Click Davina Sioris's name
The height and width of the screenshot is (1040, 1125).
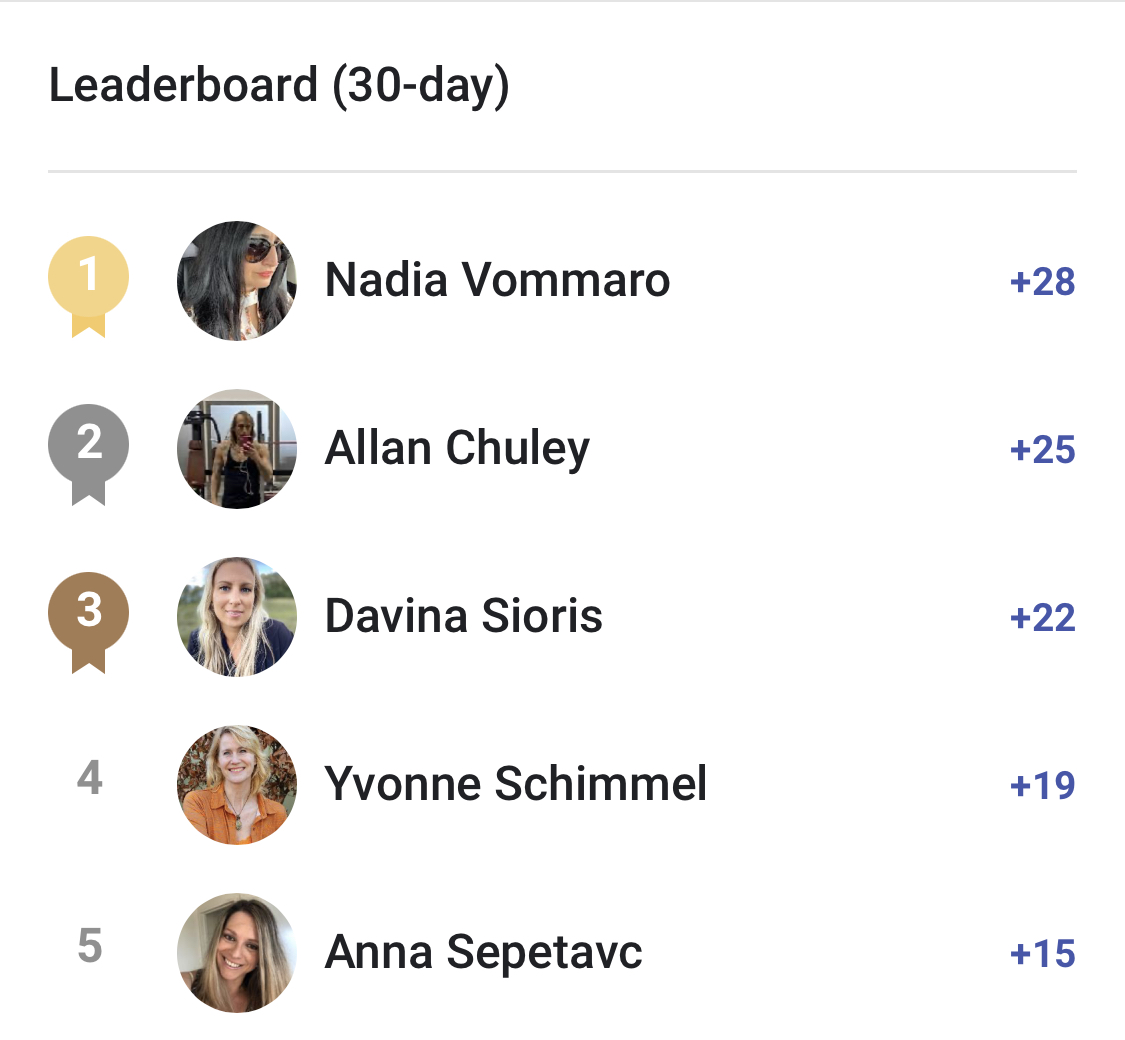tap(463, 617)
